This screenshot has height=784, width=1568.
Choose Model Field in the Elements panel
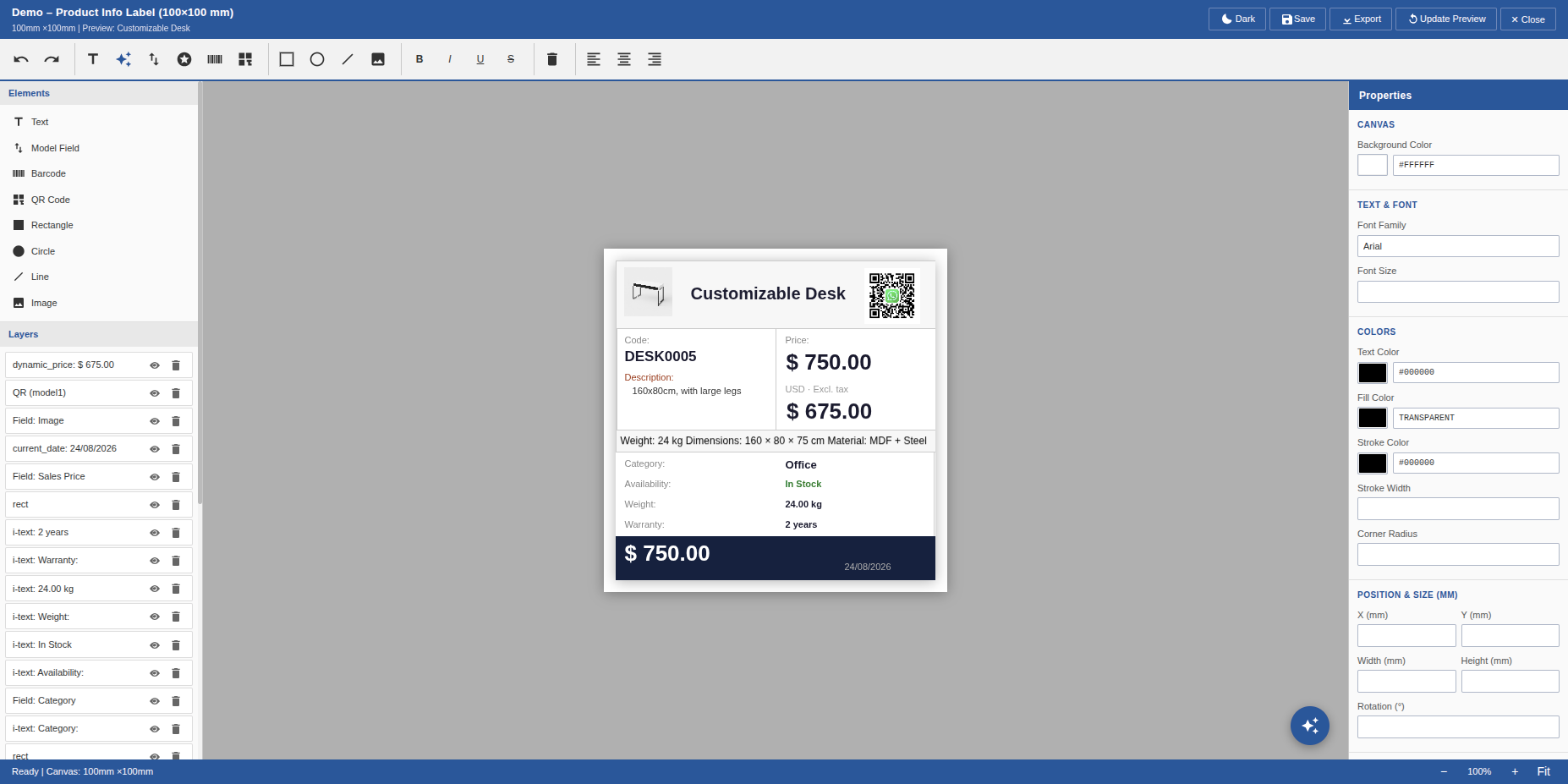click(x=99, y=148)
